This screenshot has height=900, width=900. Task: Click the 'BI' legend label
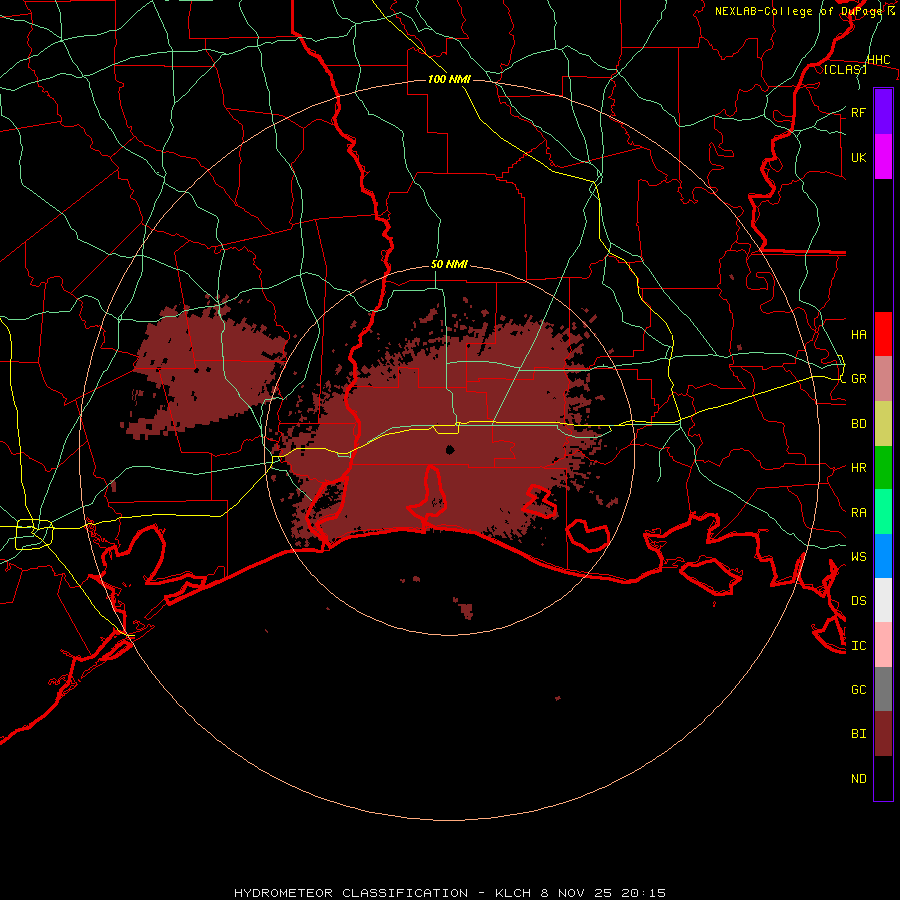click(x=858, y=733)
